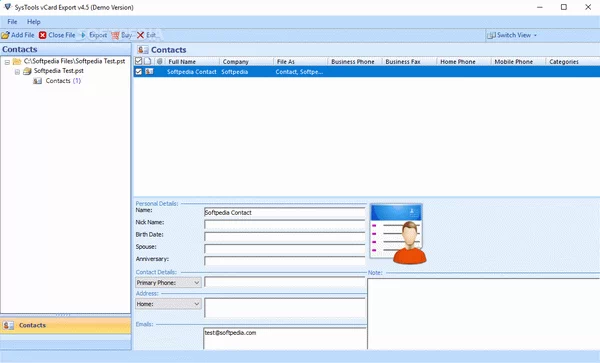600x363 pixels.
Task: Select the Contacts bottom navigation tab
Action: point(65,326)
